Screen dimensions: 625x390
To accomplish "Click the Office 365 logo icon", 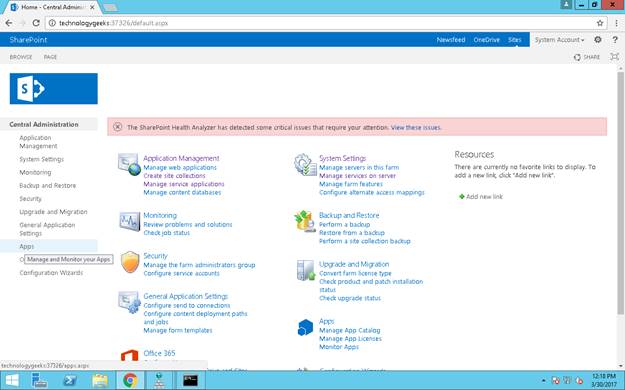I will click(x=129, y=355).
